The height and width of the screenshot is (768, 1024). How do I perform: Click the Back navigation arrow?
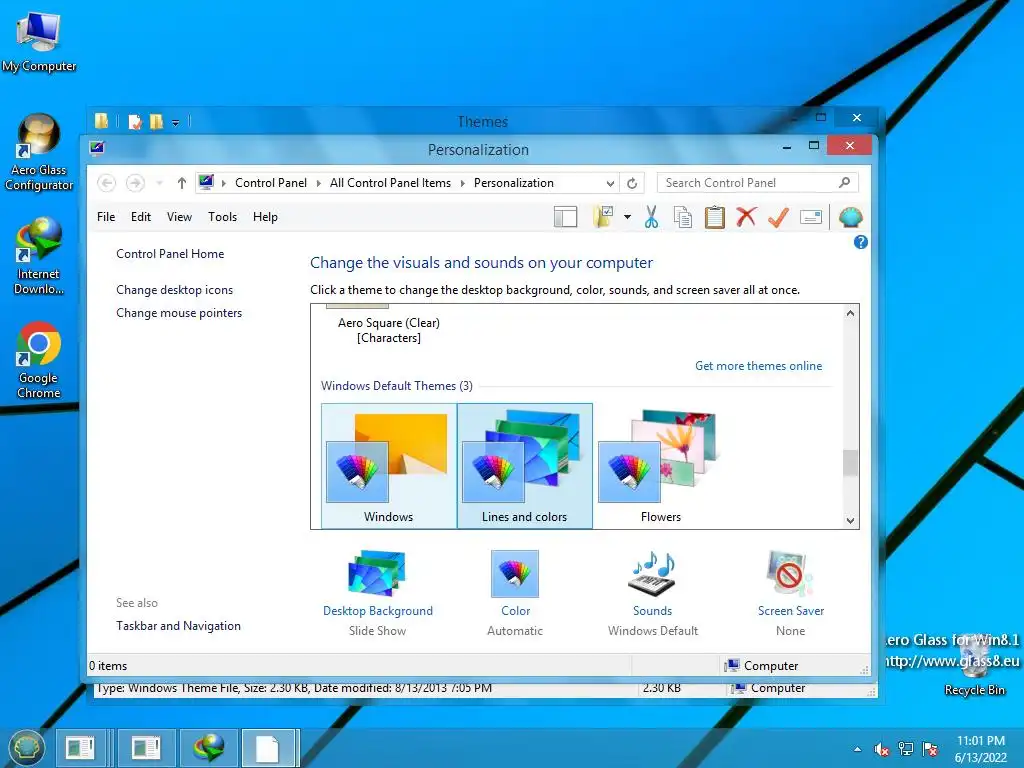tap(106, 183)
